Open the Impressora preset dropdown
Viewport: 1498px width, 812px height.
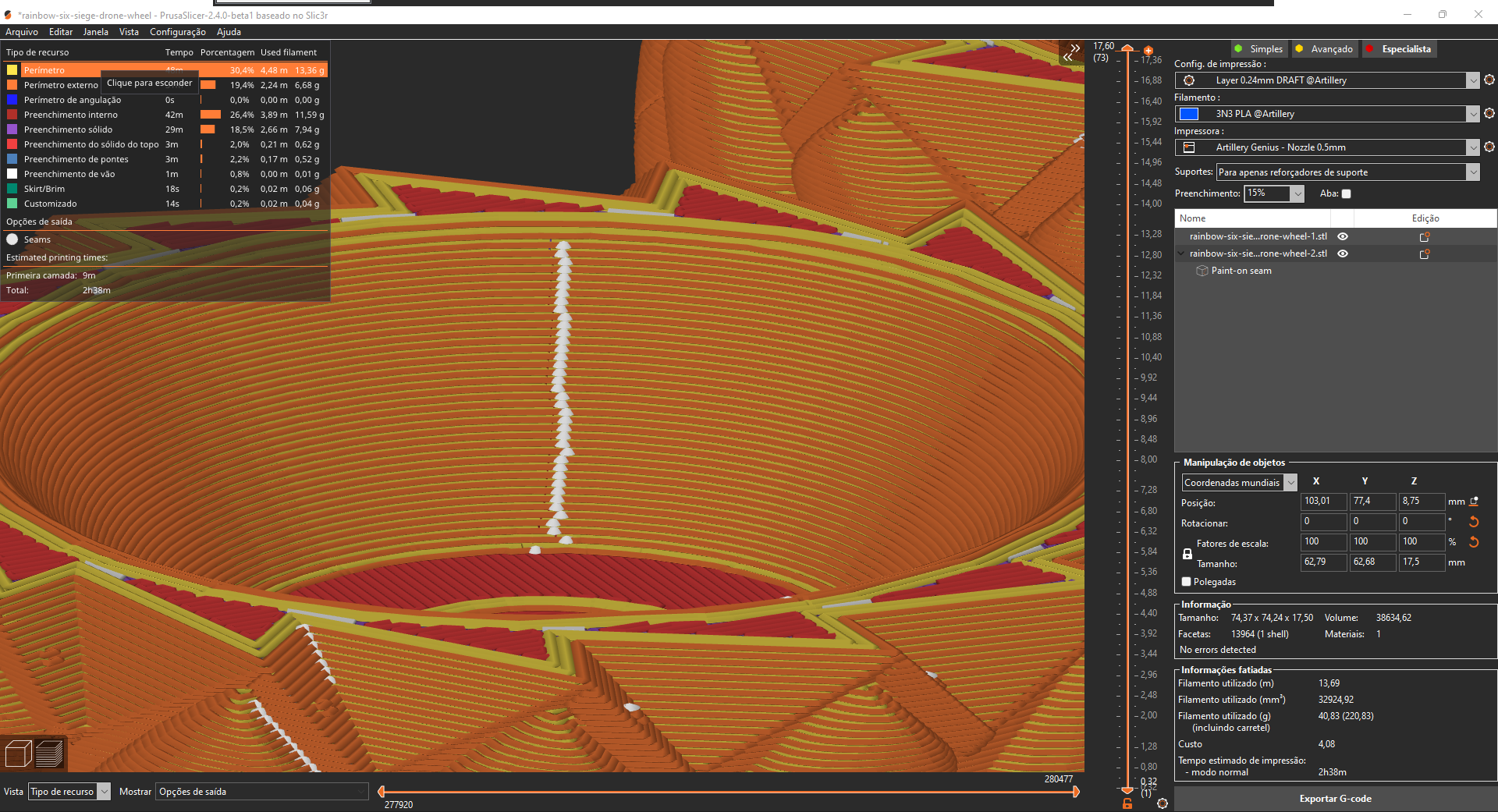[x=1472, y=147]
